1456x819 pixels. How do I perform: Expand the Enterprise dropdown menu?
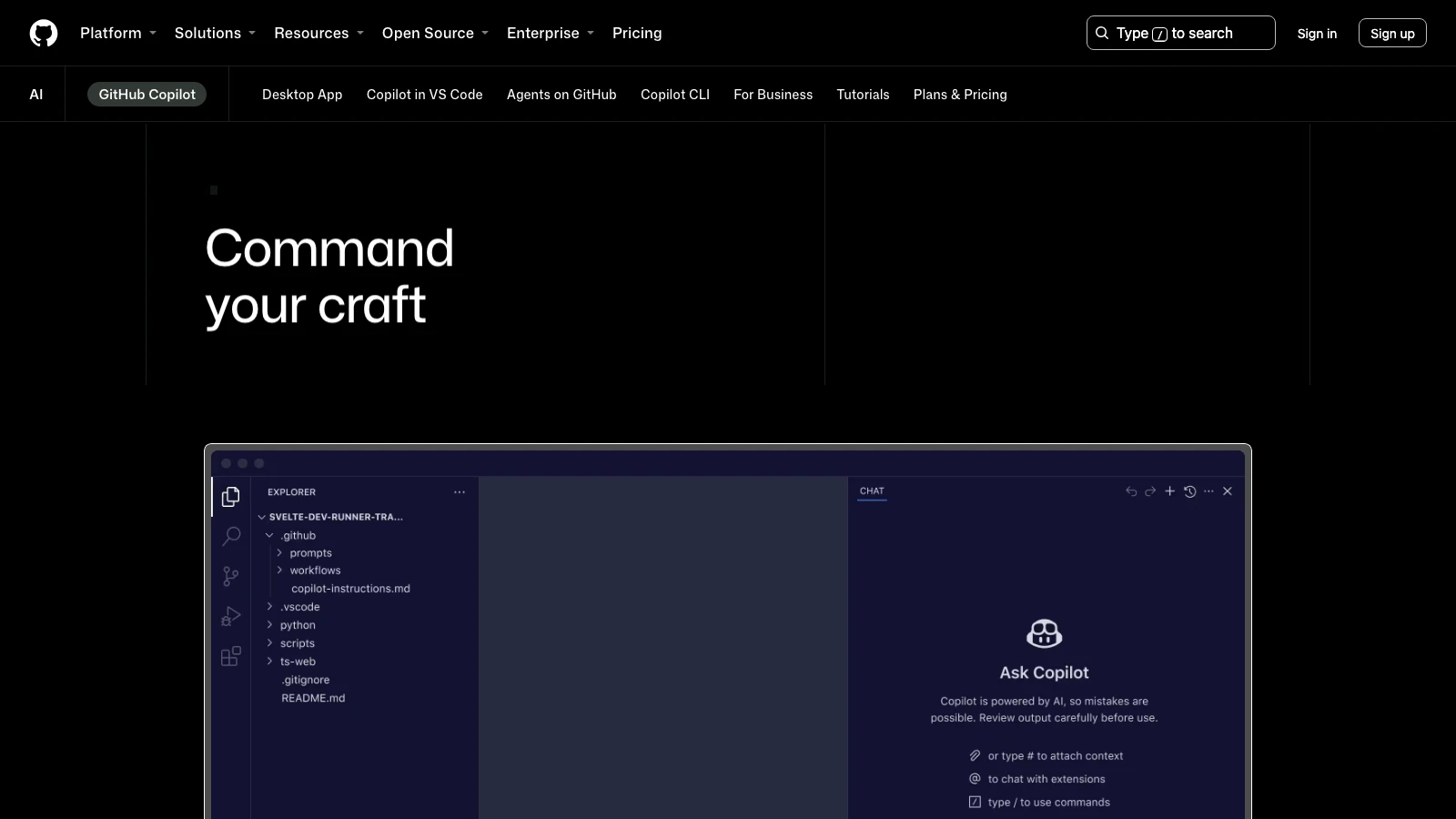[x=550, y=33]
